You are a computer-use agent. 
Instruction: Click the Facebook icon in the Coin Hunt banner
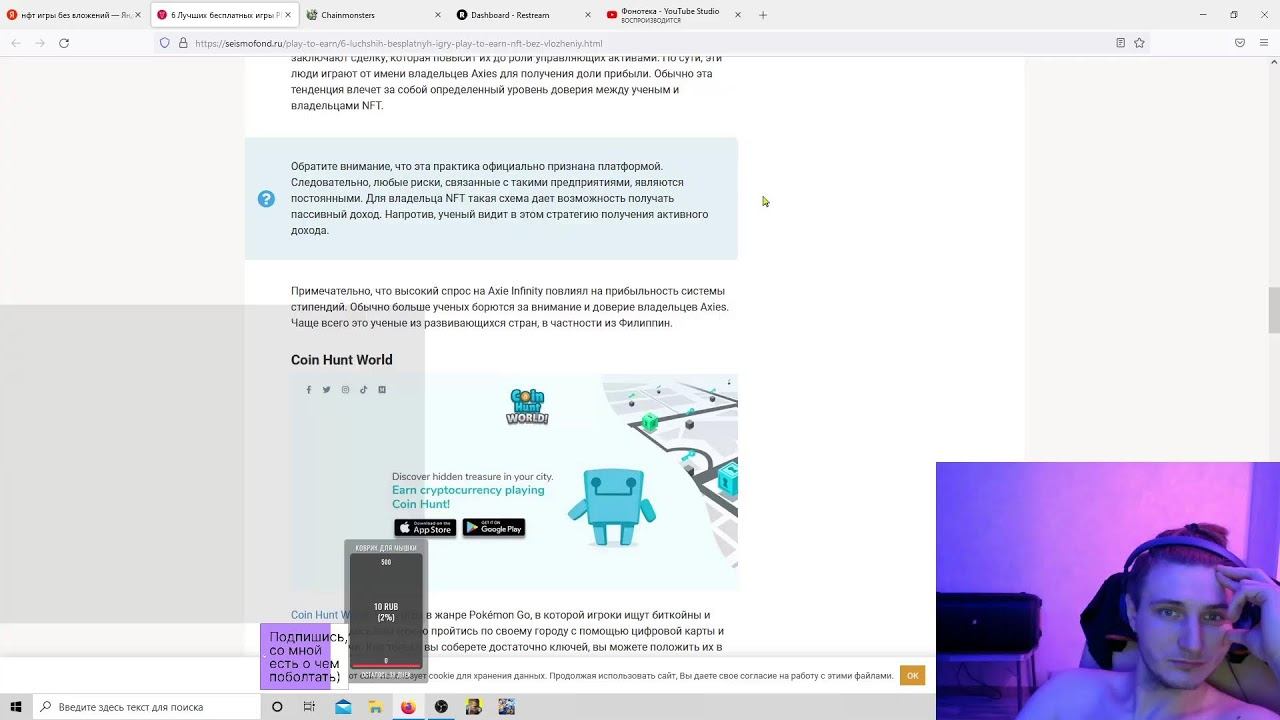pos(309,390)
